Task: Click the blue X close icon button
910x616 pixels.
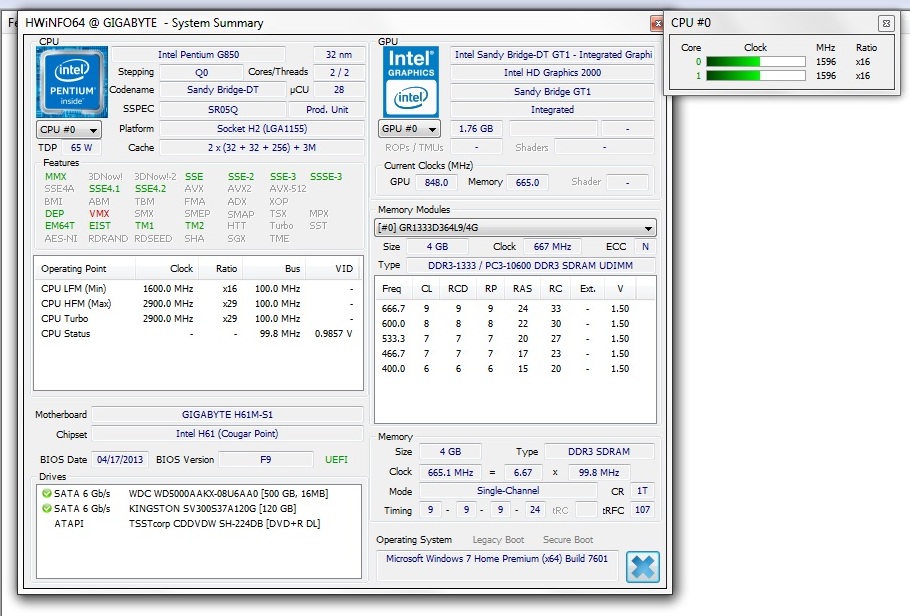Action: pos(643,567)
